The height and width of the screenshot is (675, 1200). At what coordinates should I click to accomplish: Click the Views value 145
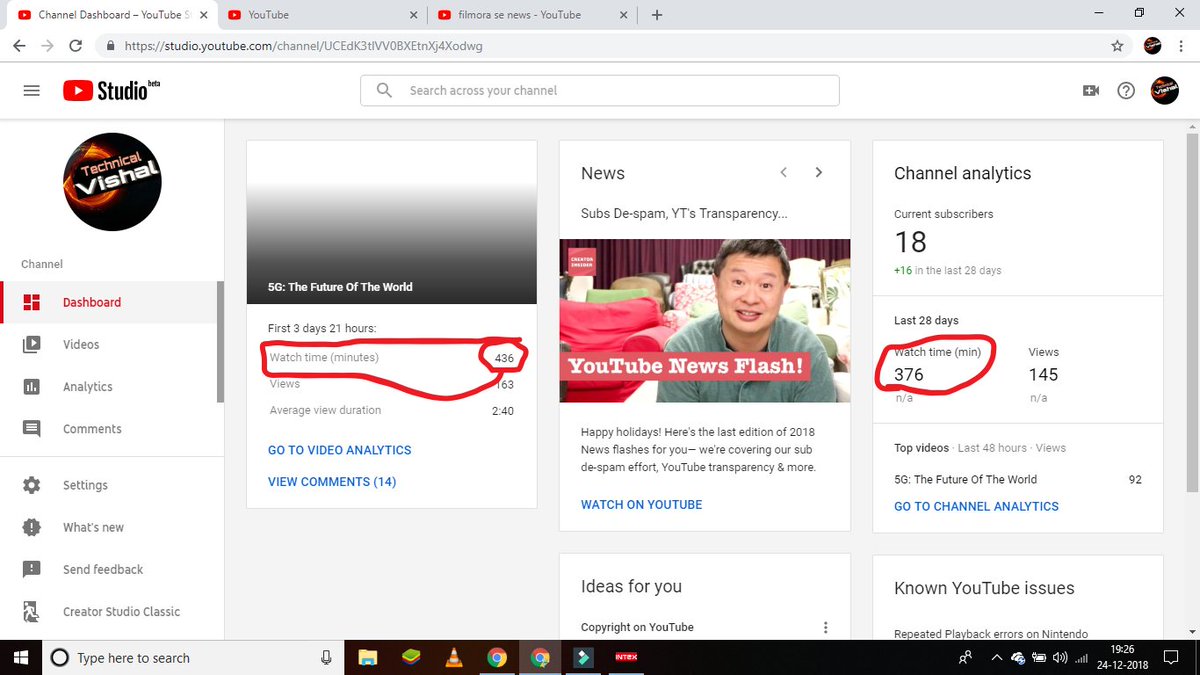pyautogui.click(x=1043, y=375)
